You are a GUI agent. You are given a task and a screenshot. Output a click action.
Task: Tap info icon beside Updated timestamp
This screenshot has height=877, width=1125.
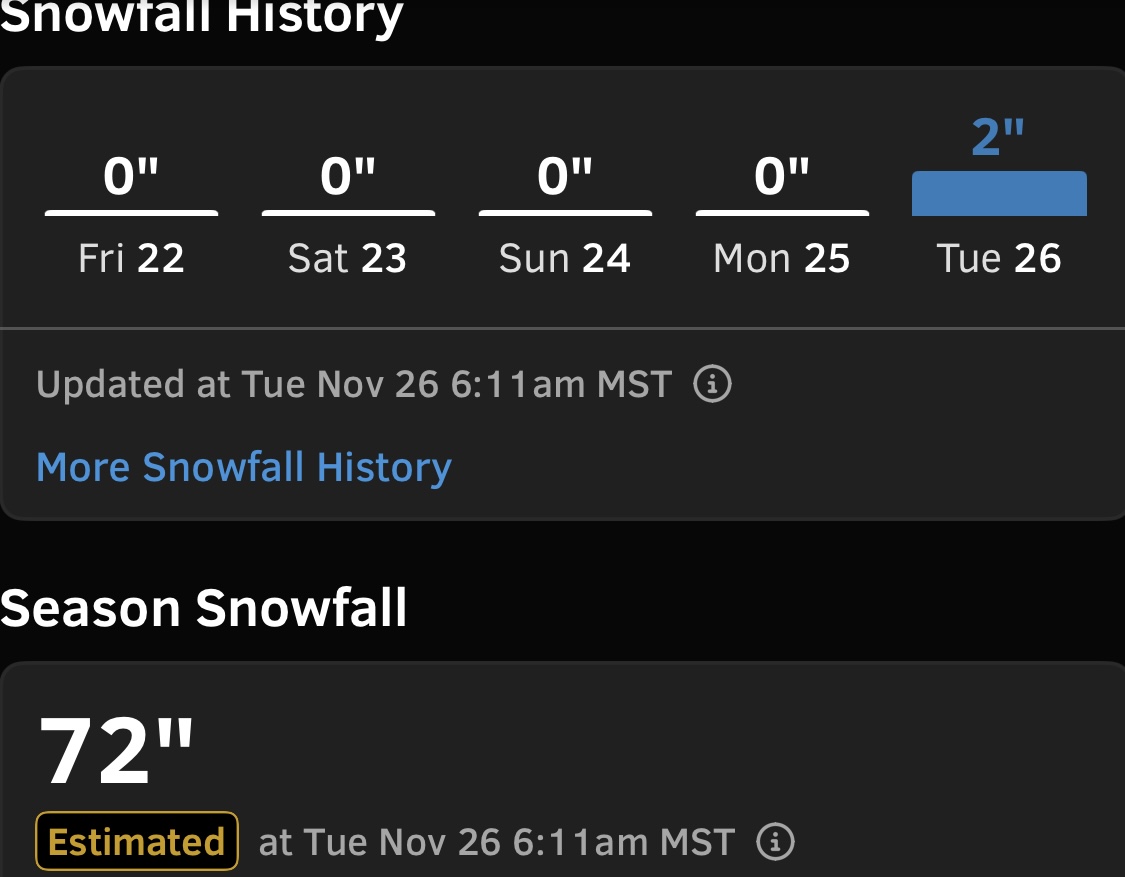pos(712,384)
